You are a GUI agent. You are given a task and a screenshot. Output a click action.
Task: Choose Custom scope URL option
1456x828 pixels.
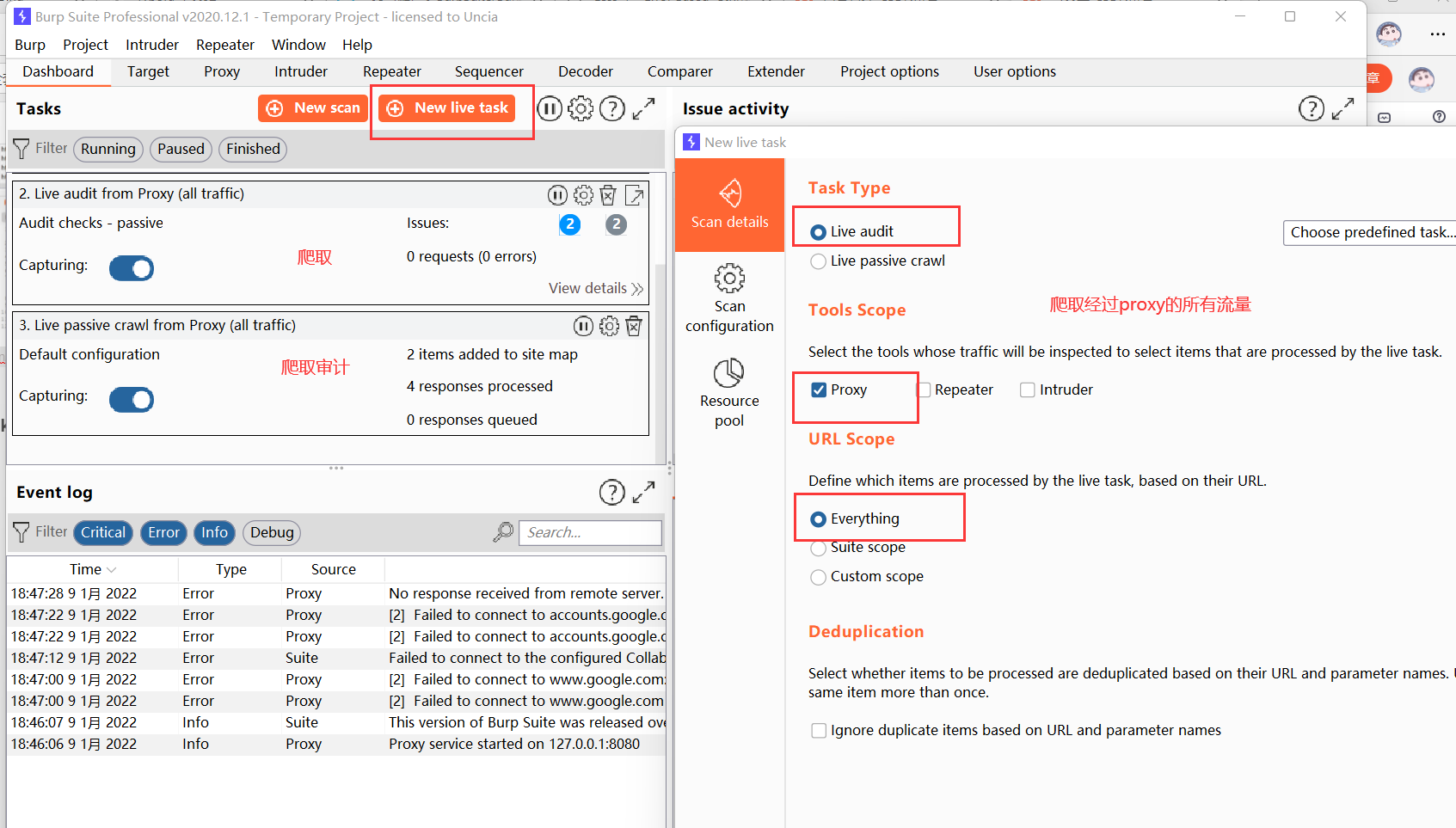(819, 577)
